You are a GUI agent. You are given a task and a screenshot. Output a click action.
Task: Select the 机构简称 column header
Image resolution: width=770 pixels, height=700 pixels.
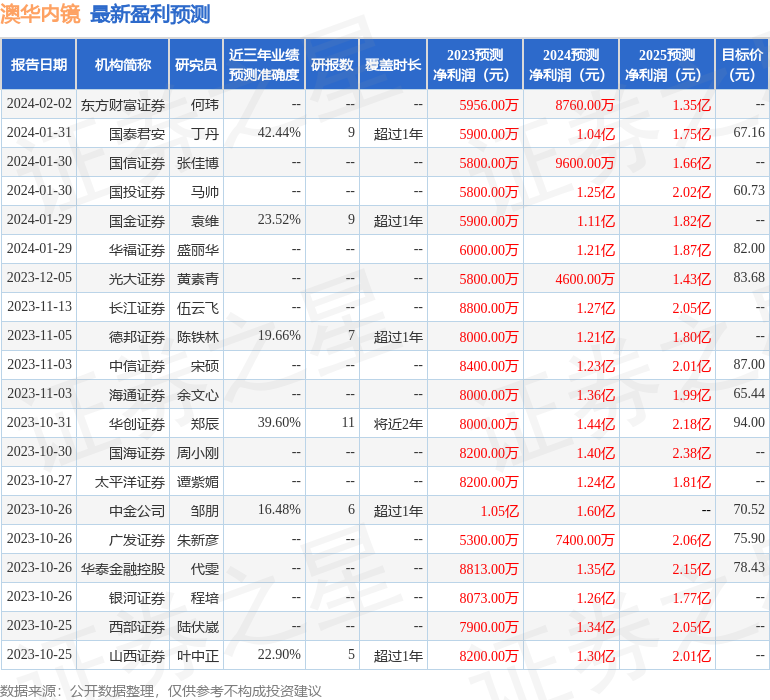123,64
